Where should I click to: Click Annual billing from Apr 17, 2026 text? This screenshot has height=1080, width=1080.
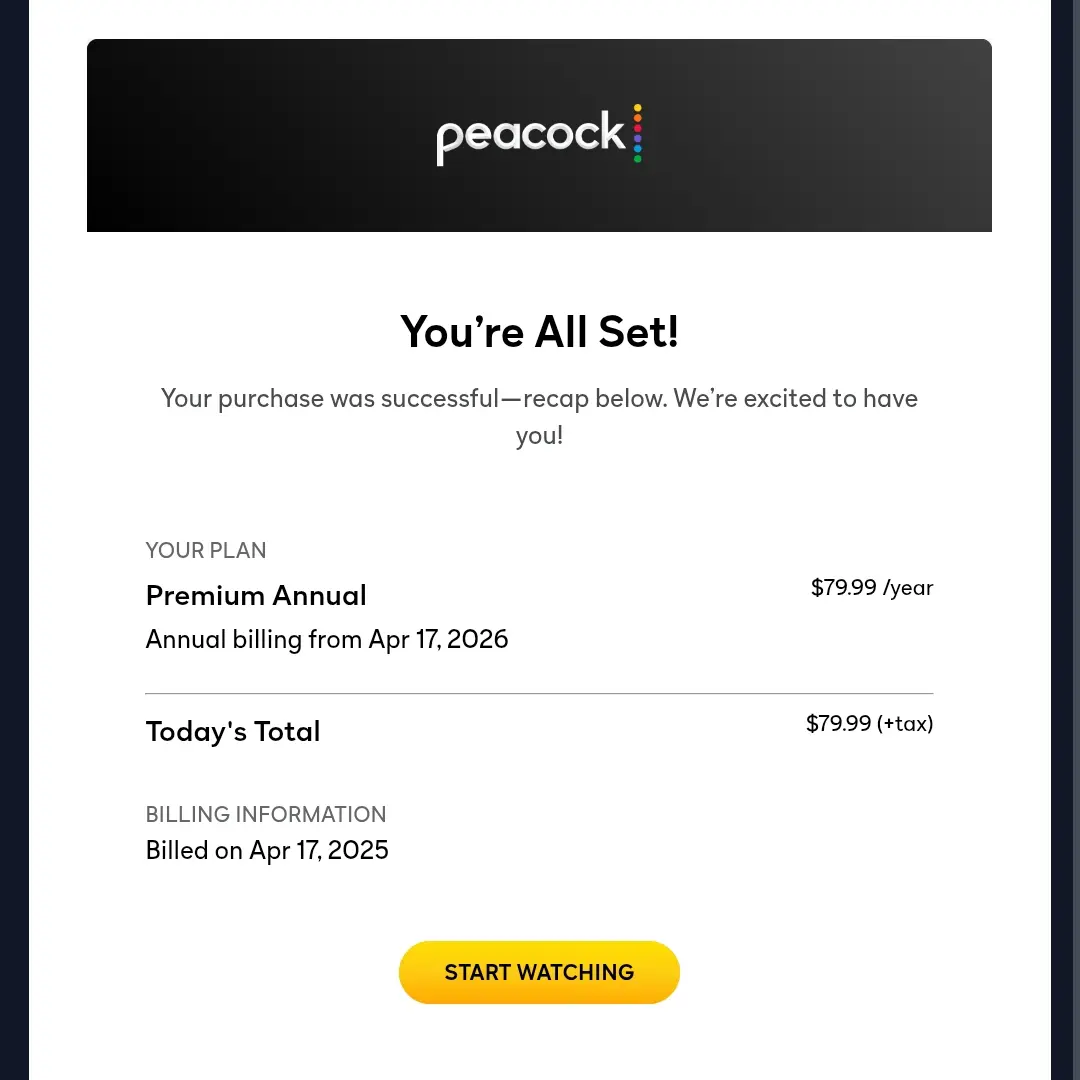click(326, 640)
